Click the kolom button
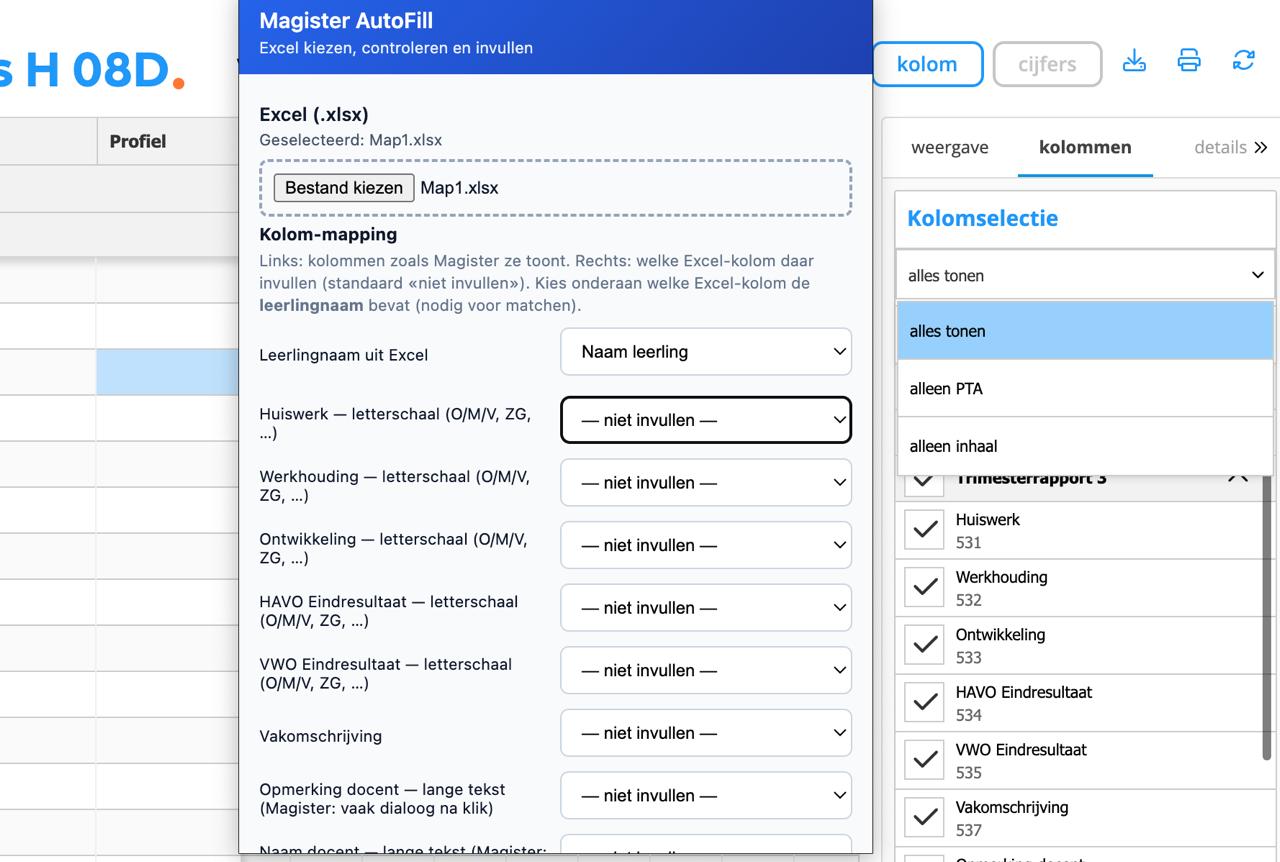This screenshot has width=1280, height=862. [927, 64]
